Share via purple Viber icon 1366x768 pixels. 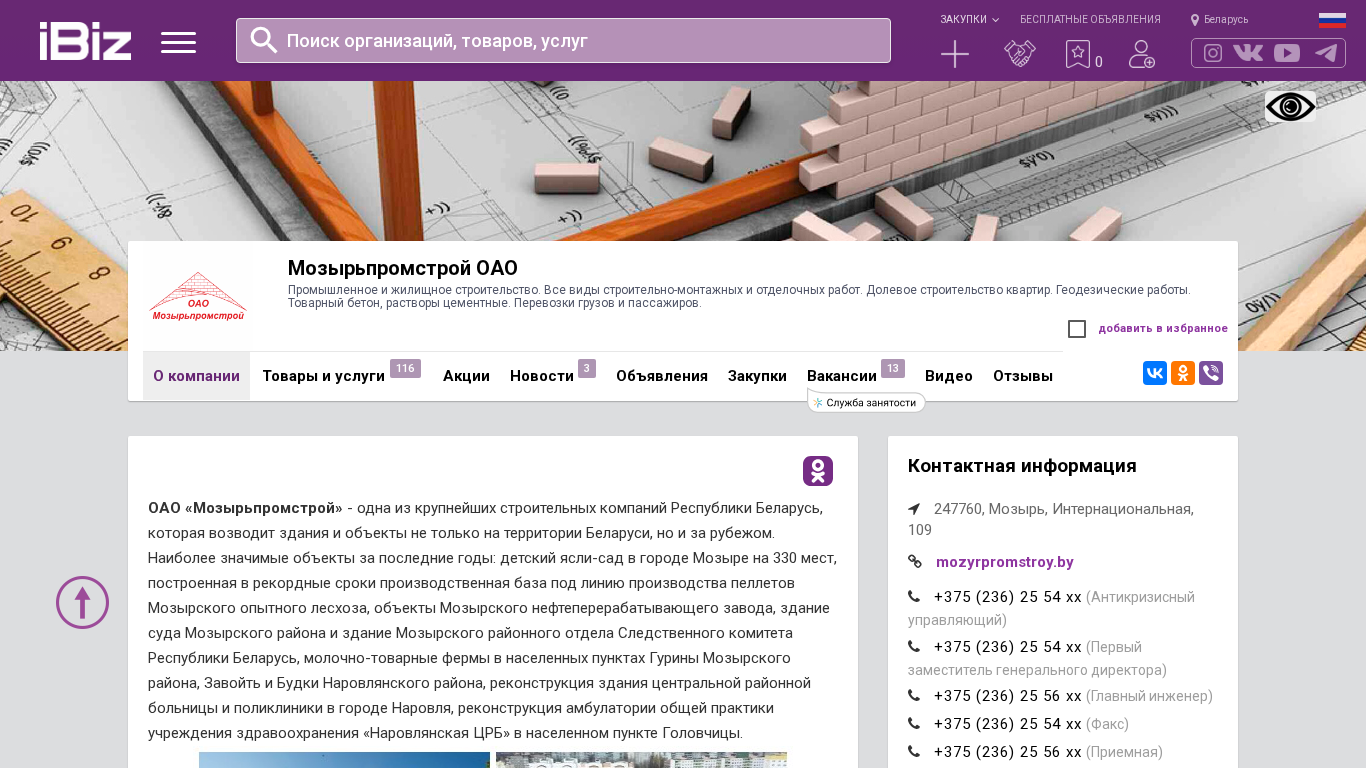pos(1211,373)
